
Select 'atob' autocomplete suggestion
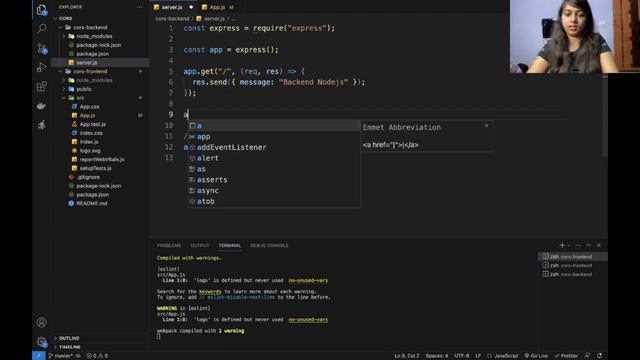pyautogui.click(x=274, y=201)
